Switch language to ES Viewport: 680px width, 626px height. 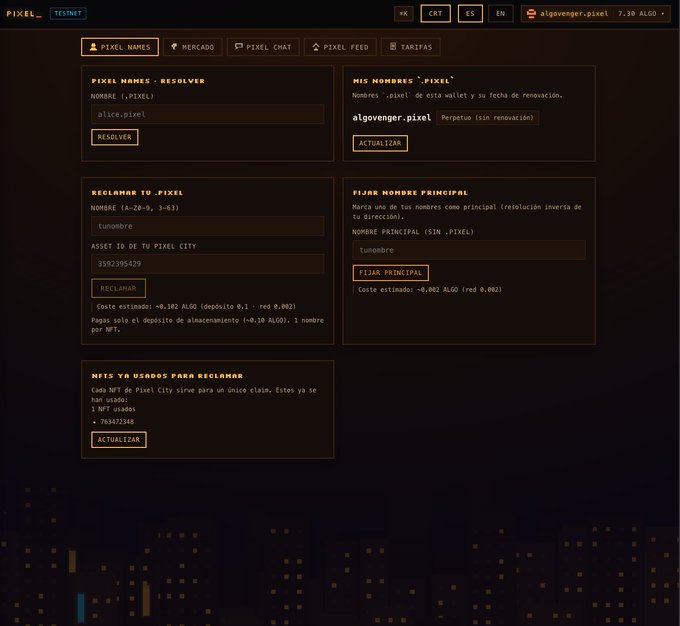click(x=470, y=13)
